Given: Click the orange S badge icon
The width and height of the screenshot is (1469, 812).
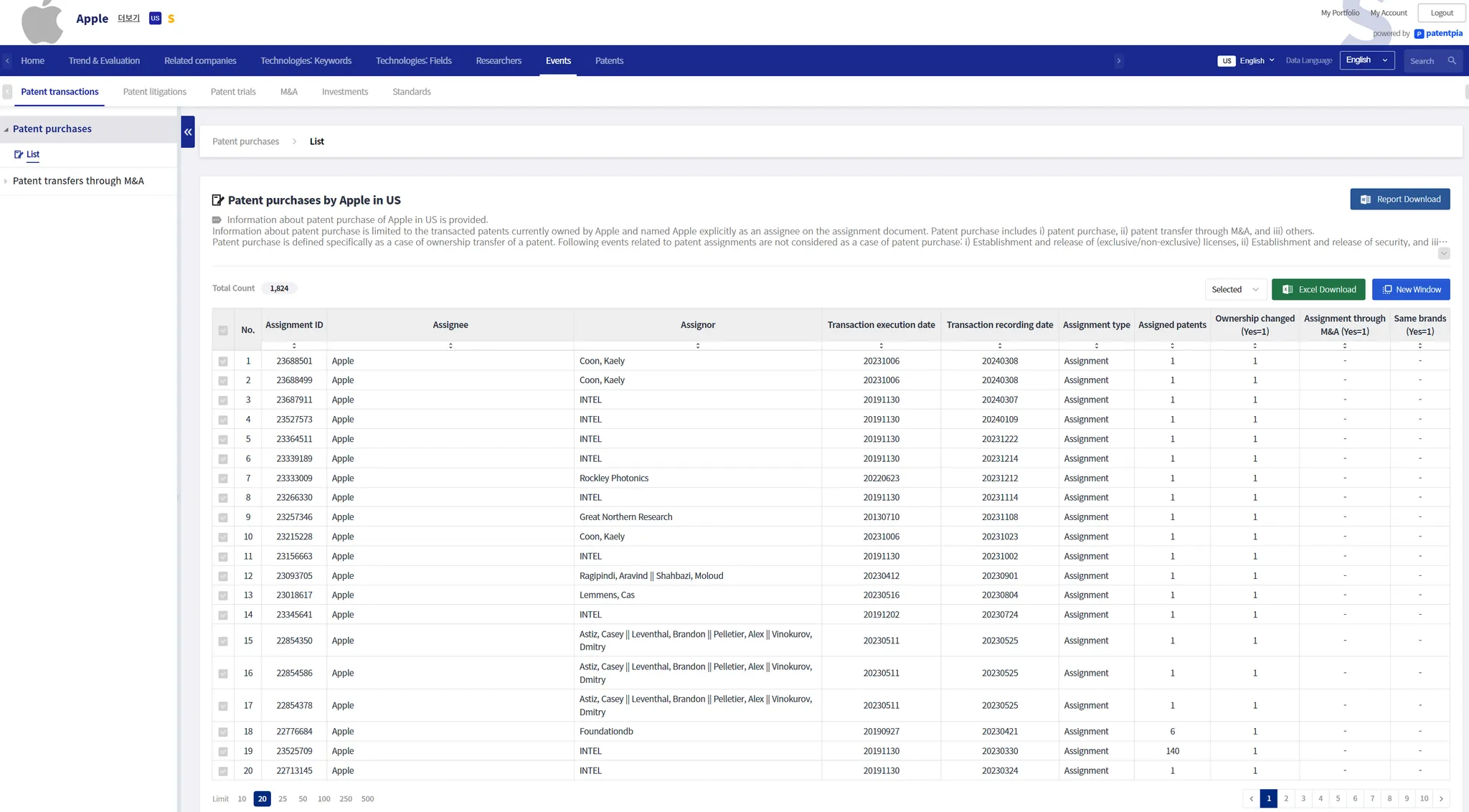Looking at the screenshot, I should tap(171, 19).
